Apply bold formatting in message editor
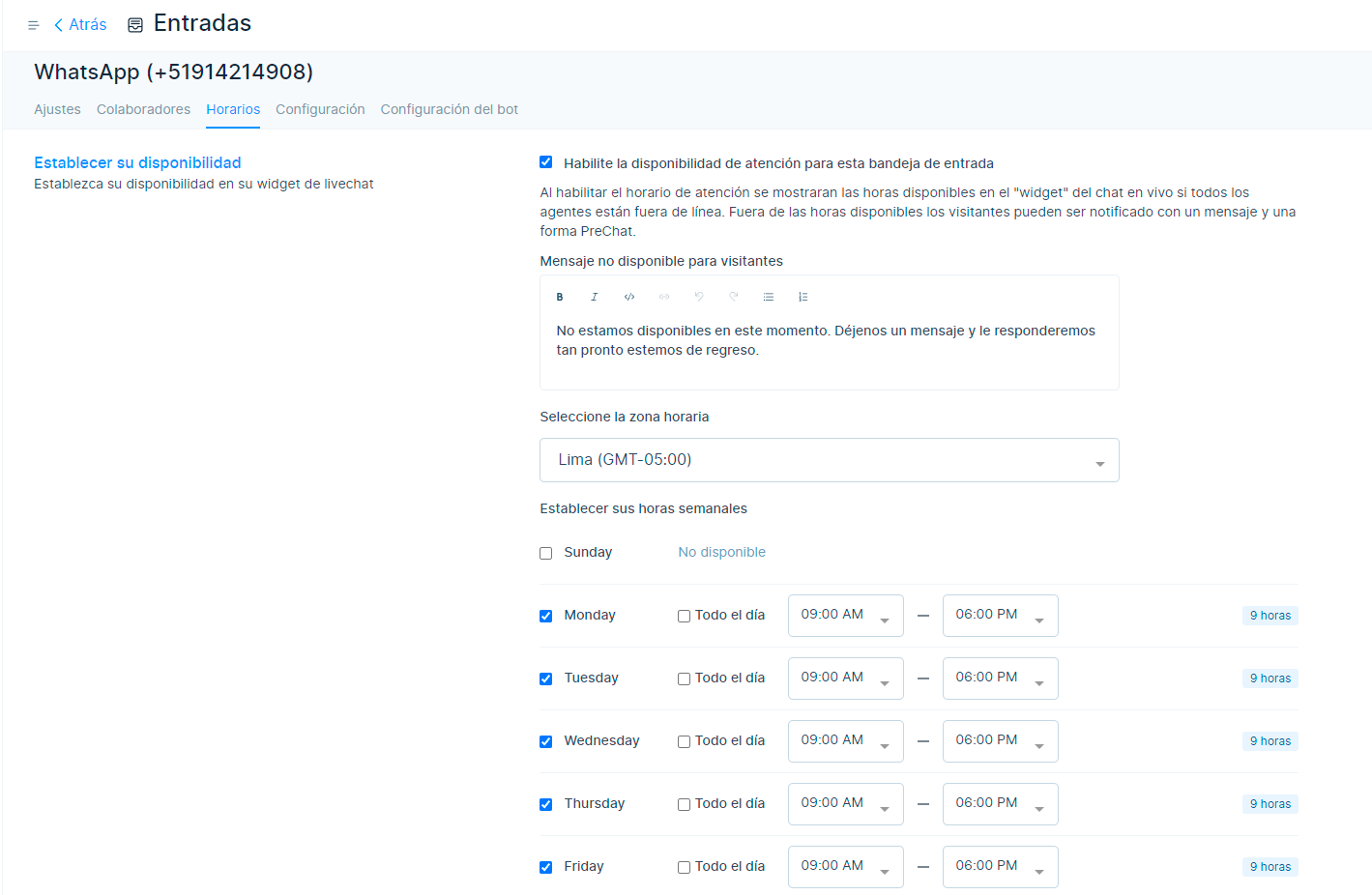Screen dimensions: 1372x895 560,297
